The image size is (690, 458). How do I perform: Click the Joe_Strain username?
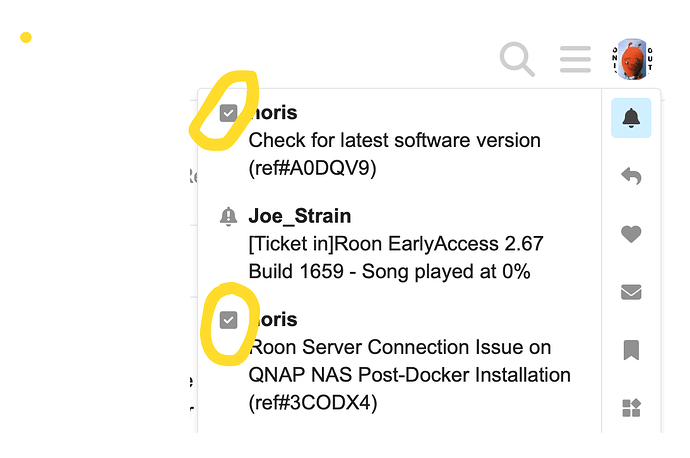coord(300,216)
